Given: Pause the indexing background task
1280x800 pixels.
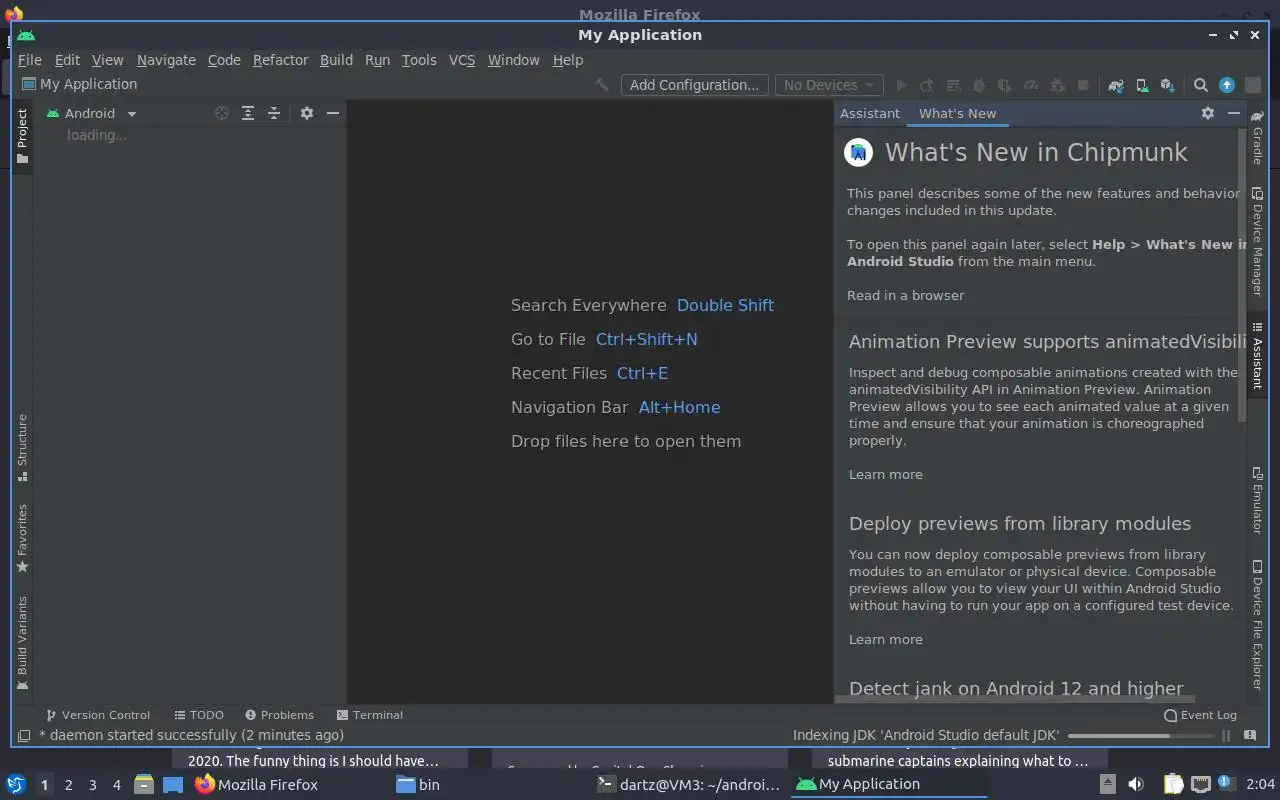Looking at the screenshot, I should [x=1227, y=735].
